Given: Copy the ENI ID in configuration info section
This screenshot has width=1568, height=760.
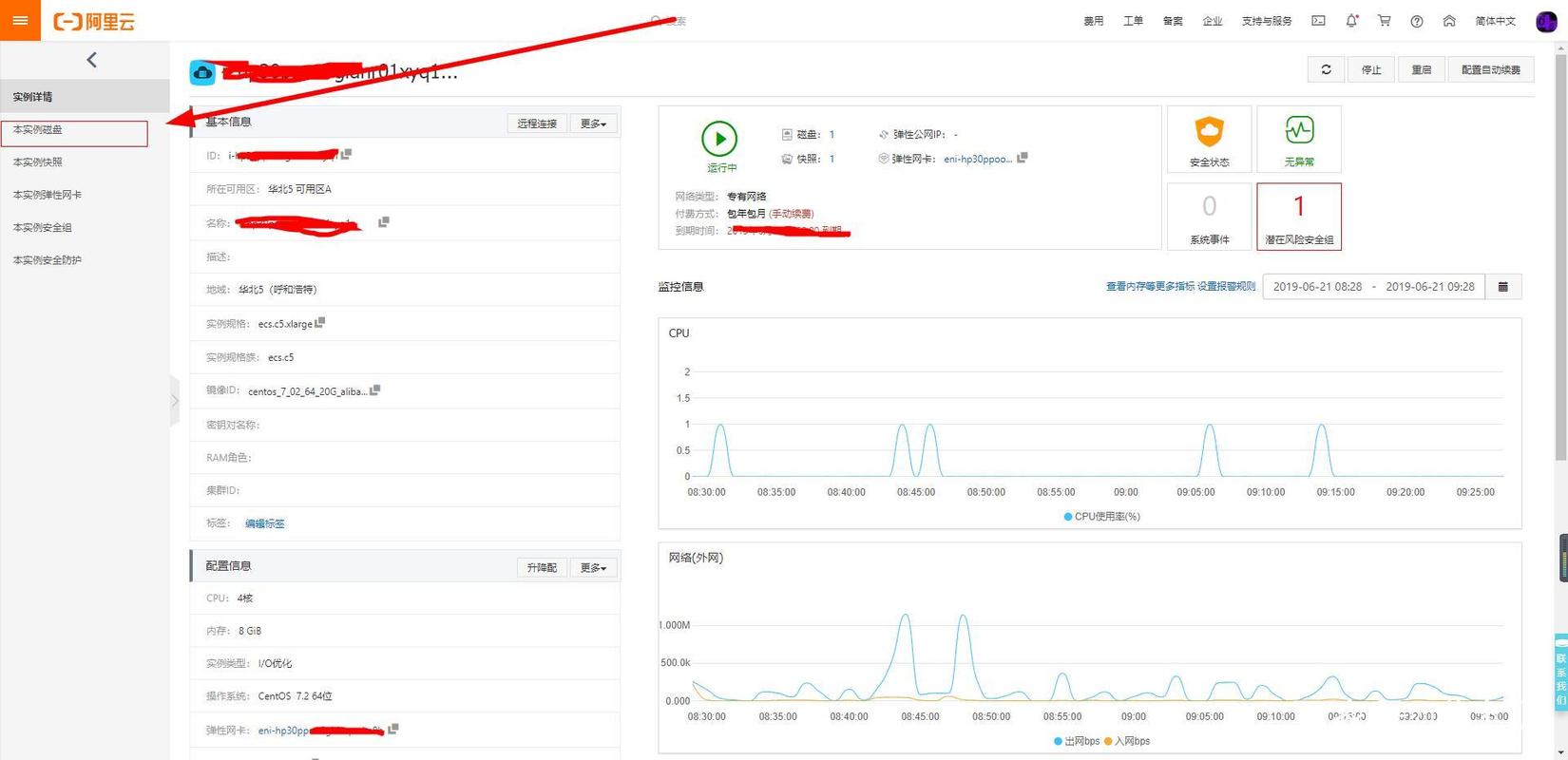Looking at the screenshot, I should pos(393,730).
